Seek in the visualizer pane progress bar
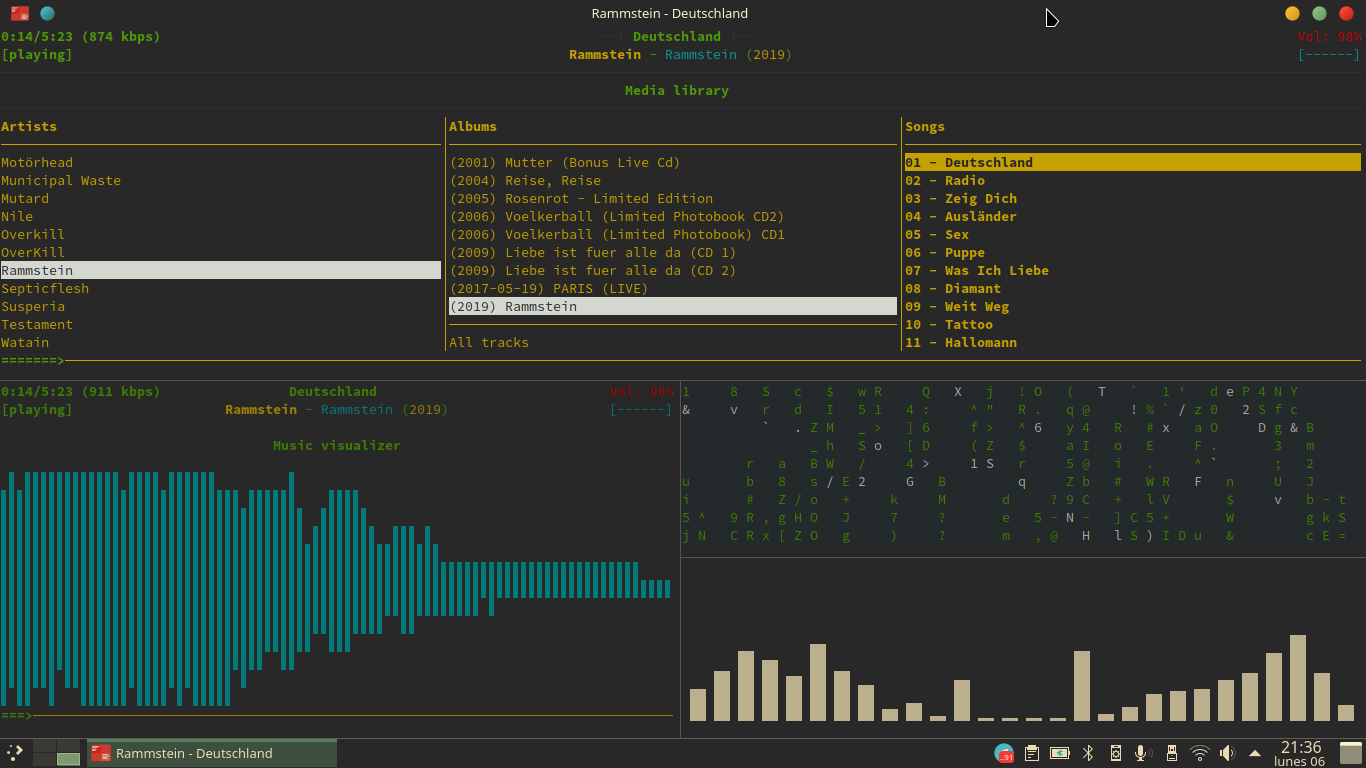The height and width of the screenshot is (768, 1366). pos(337,715)
